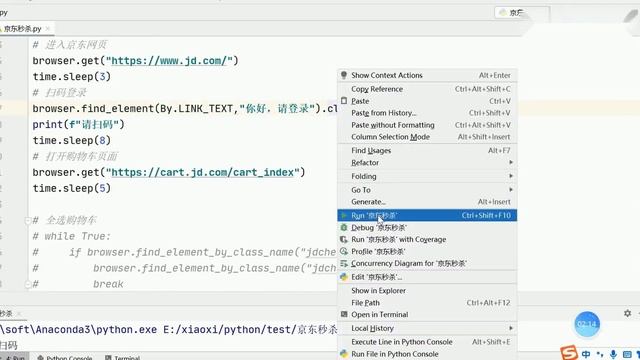Image resolution: width=640 pixels, height=360 pixels.
Task: Expand the Local History submenu arrow
Action: click(511, 328)
